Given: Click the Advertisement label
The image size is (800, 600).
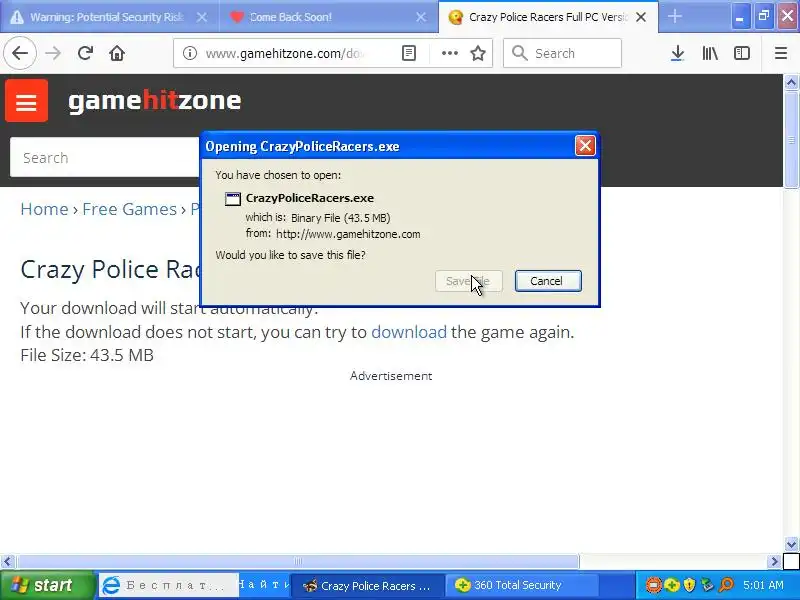Looking at the screenshot, I should click(x=391, y=376).
